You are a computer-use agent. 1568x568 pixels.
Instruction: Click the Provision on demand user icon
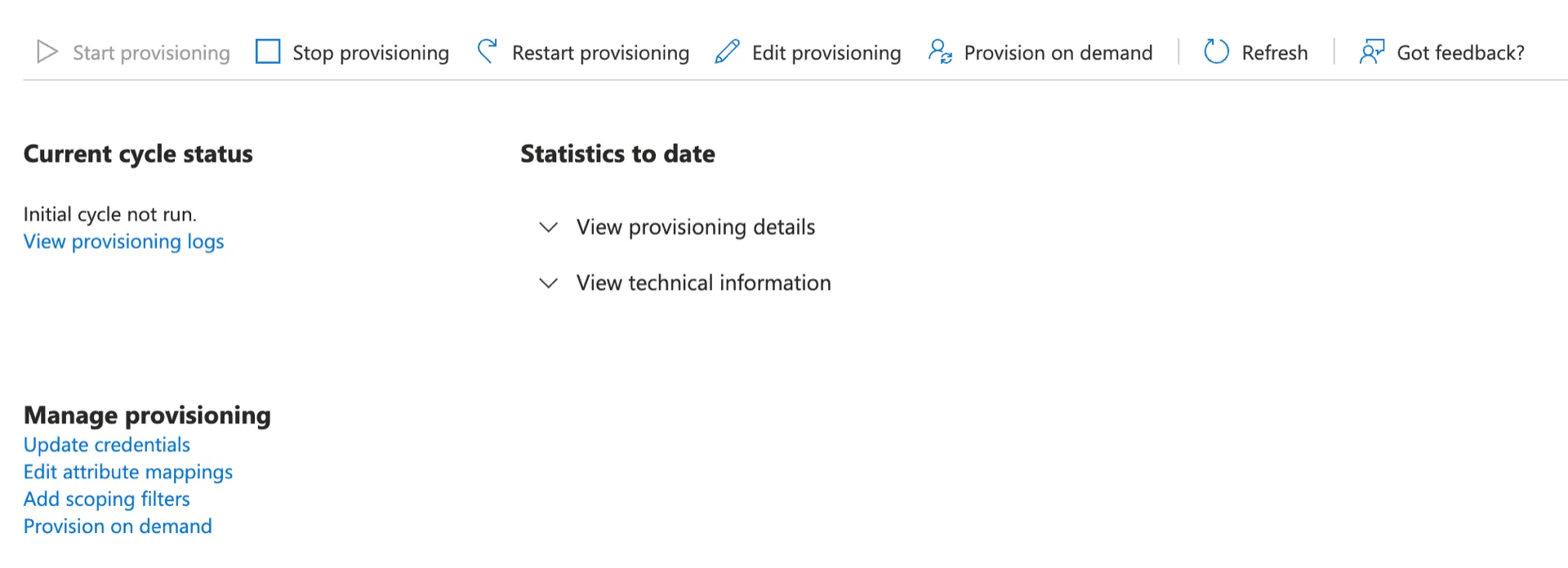coord(940,52)
